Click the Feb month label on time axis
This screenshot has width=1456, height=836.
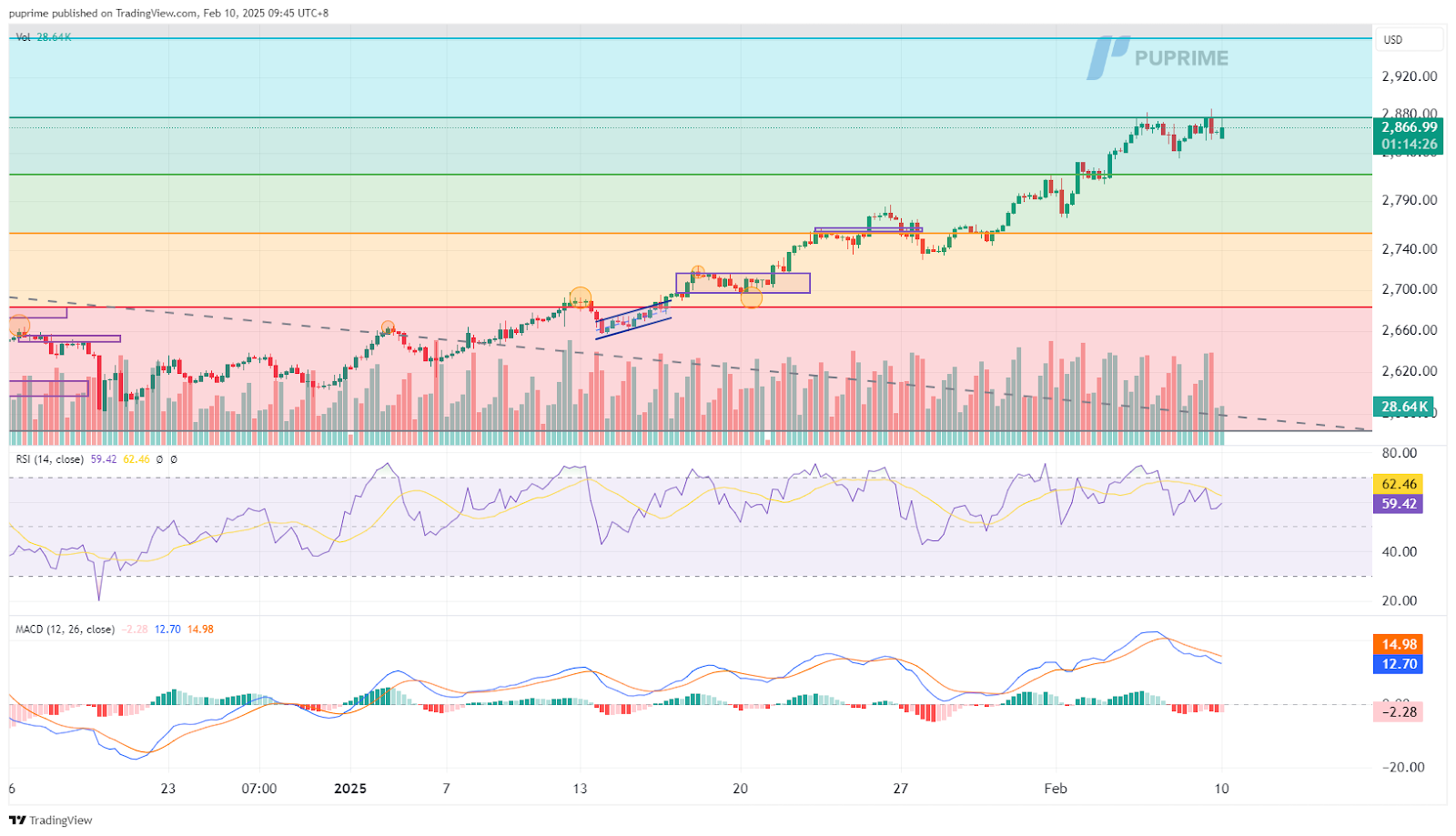tap(1056, 789)
